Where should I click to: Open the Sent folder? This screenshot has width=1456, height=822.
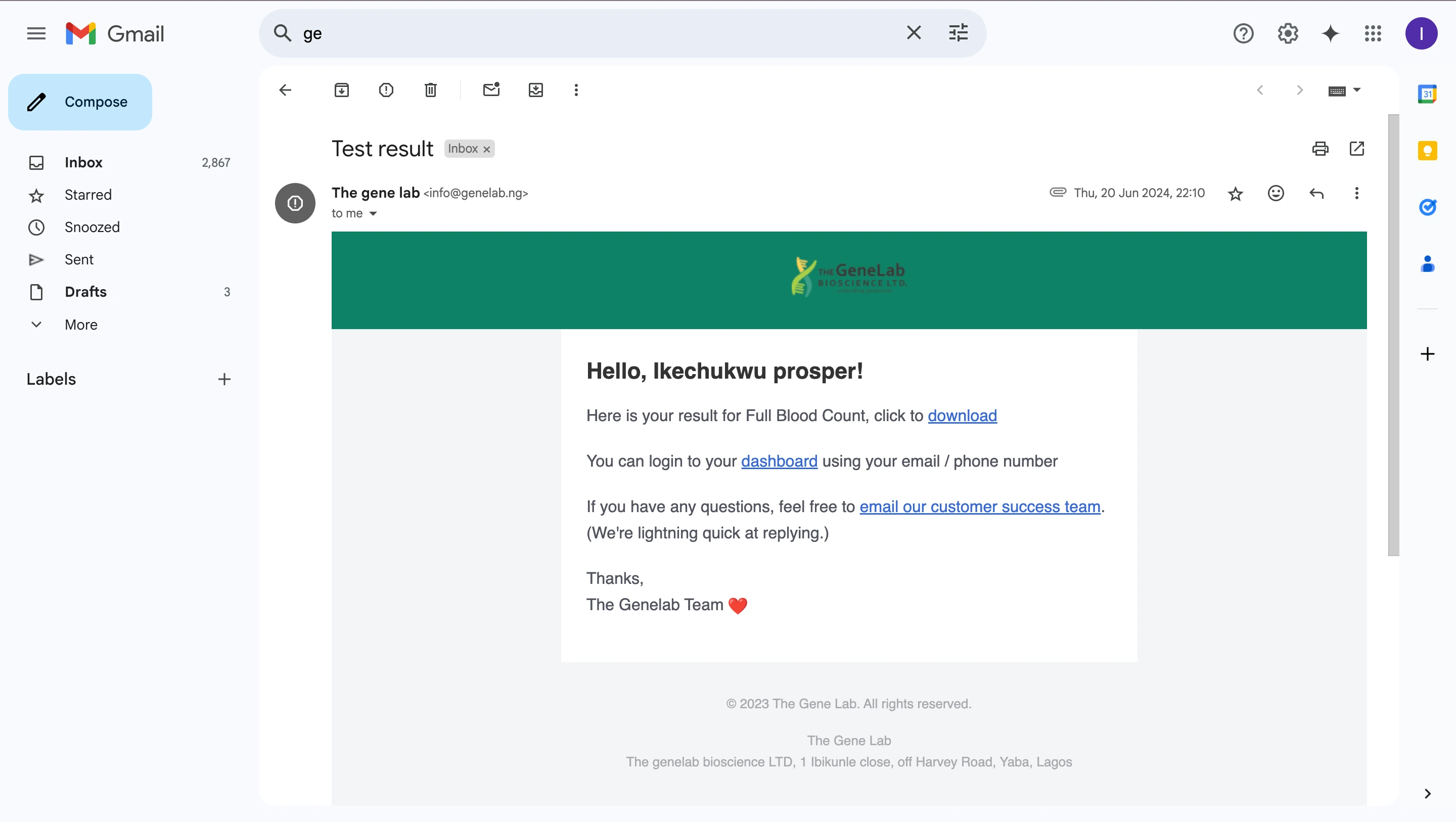click(x=78, y=259)
